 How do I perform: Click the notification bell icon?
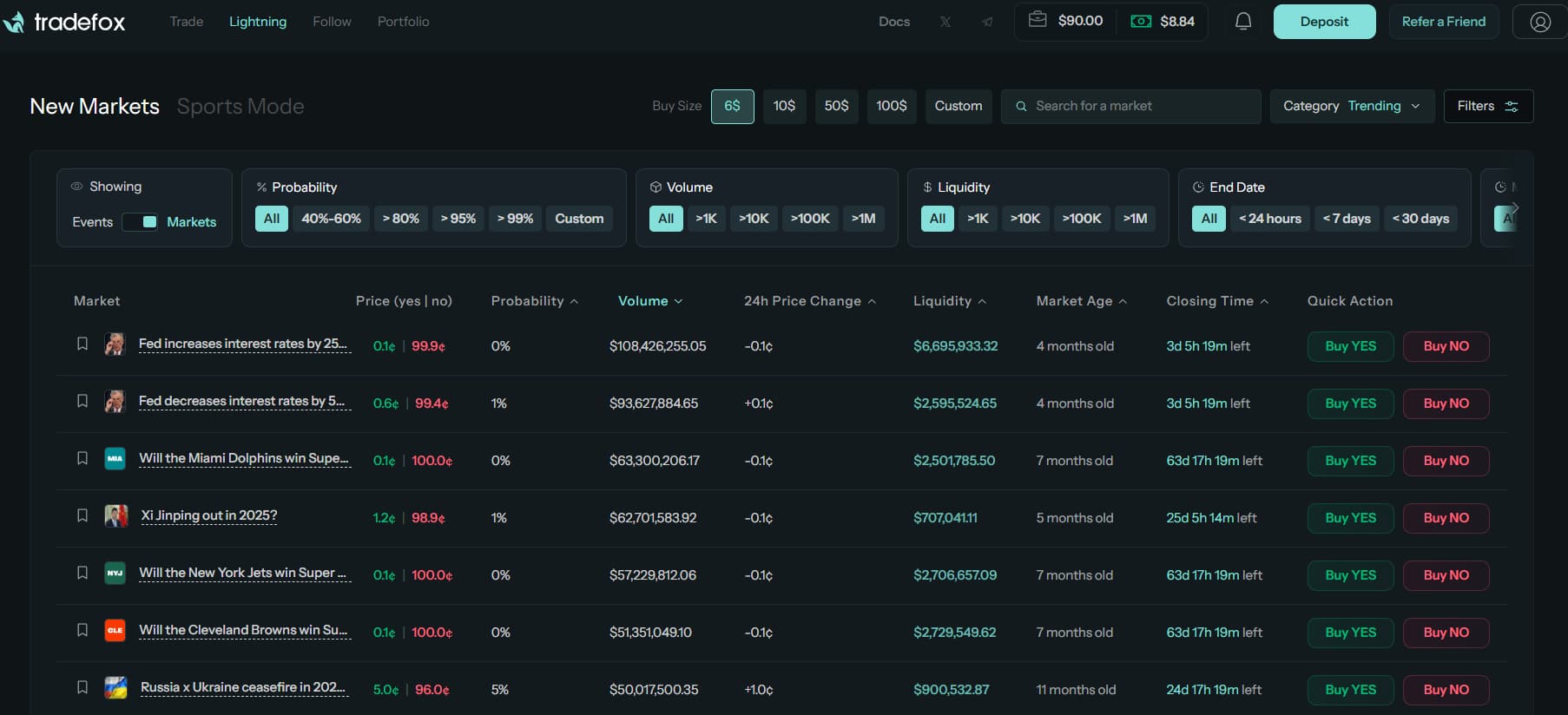[x=1243, y=22]
